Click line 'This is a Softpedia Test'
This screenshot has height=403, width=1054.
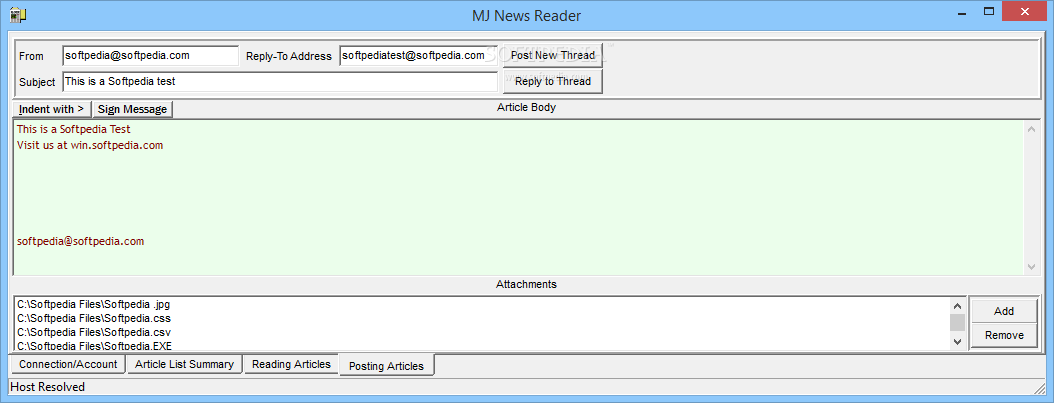click(74, 129)
